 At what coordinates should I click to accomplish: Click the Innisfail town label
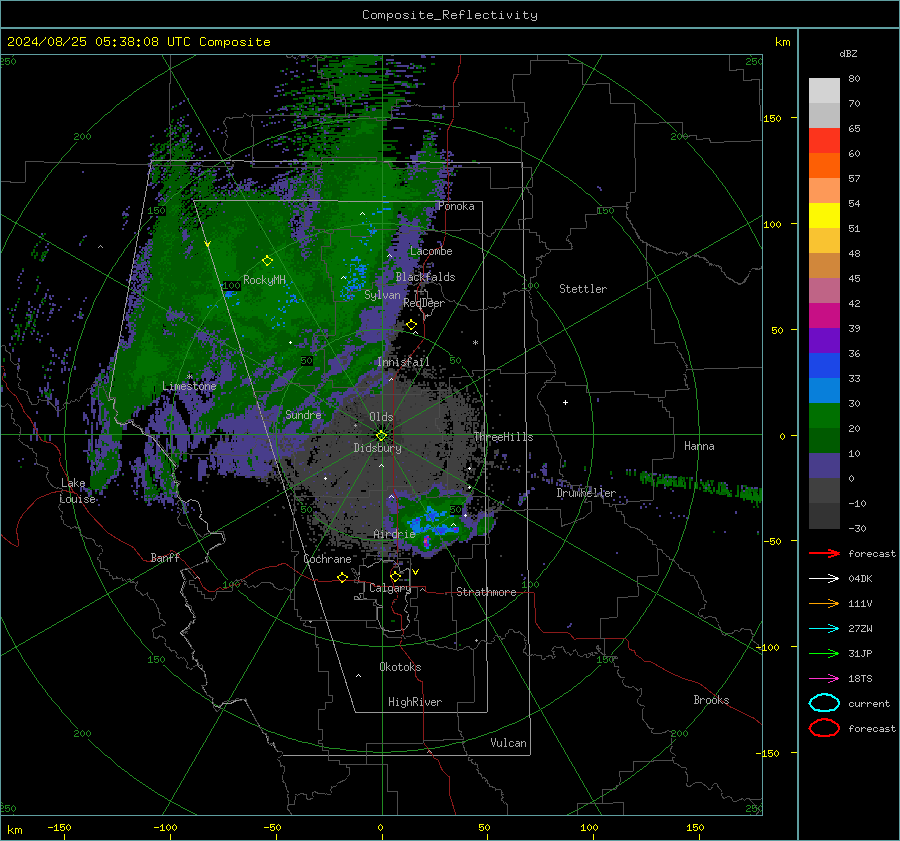pos(403,362)
